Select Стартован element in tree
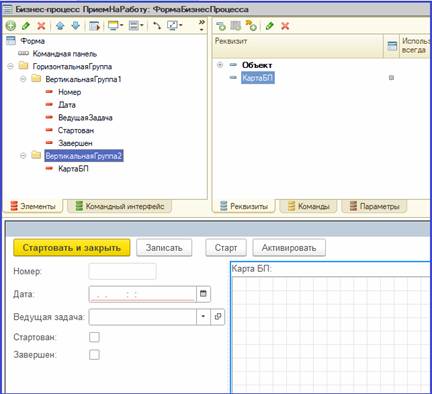This screenshot has height=394, width=432. (x=76, y=130)
